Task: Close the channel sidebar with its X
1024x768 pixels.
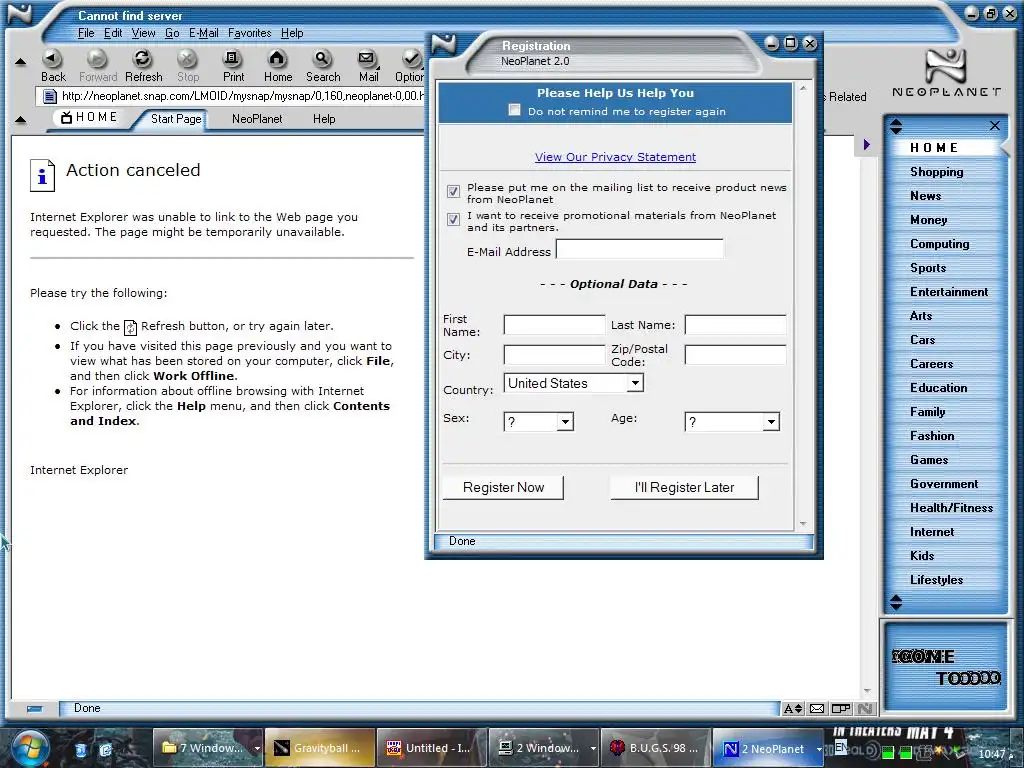Action: [995, 125]
